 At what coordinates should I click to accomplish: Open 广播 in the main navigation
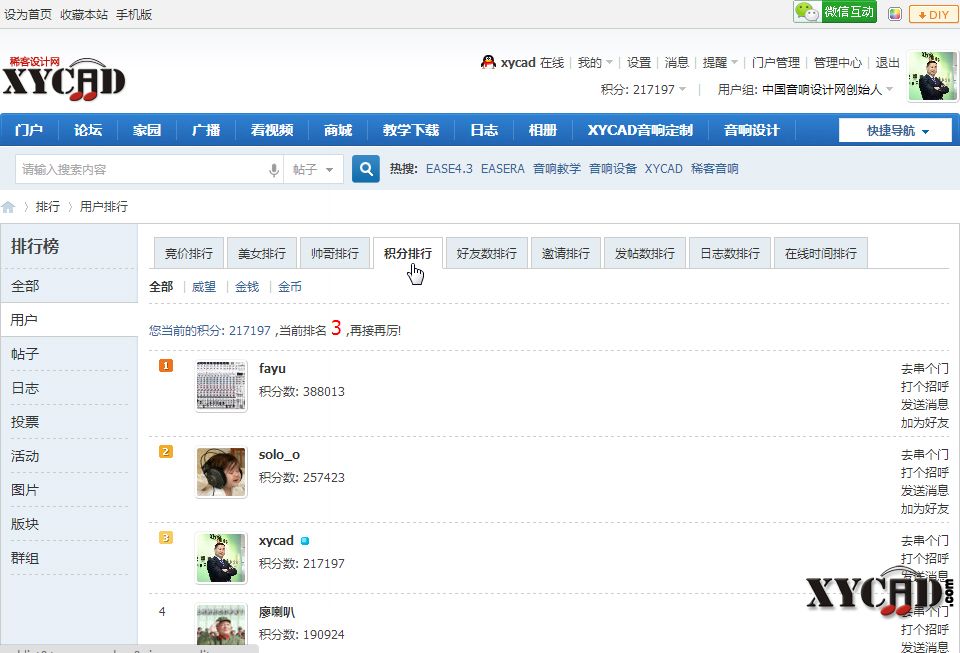point(206,130)
